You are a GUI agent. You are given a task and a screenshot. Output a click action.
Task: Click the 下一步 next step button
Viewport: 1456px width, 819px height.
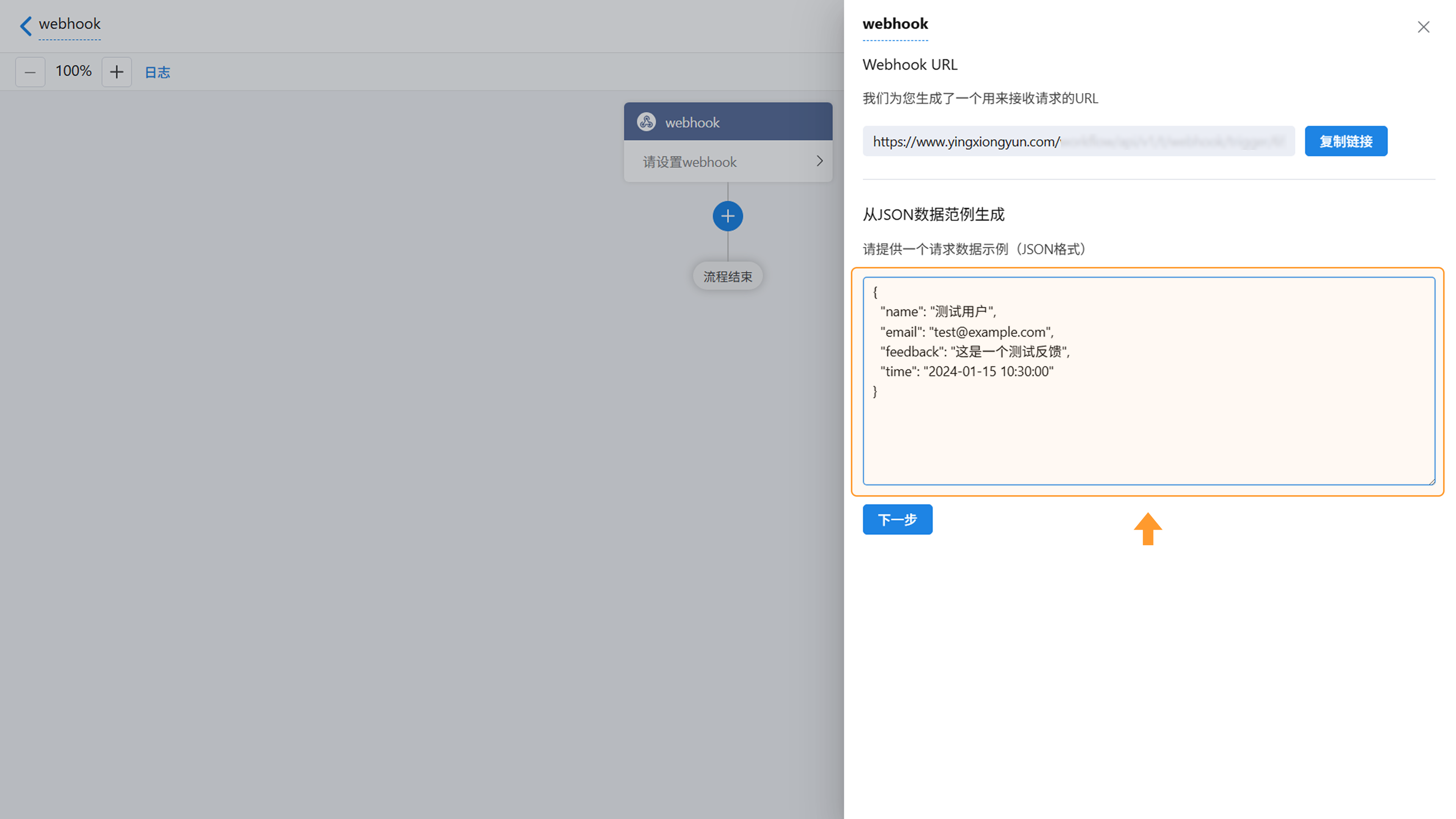(x=897, y=519)
